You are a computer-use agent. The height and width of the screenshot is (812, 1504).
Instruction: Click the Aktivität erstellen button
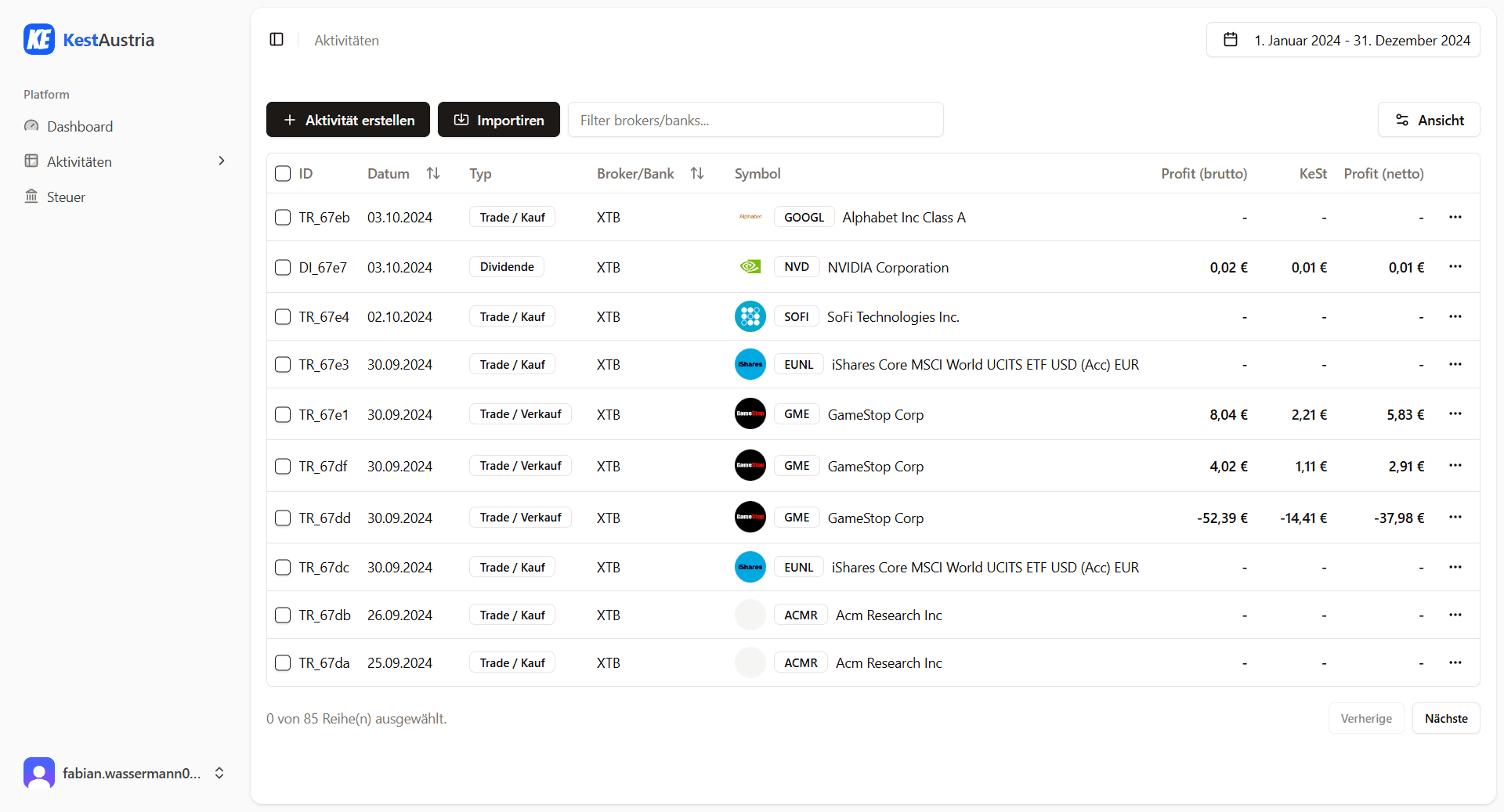point(348,120)
